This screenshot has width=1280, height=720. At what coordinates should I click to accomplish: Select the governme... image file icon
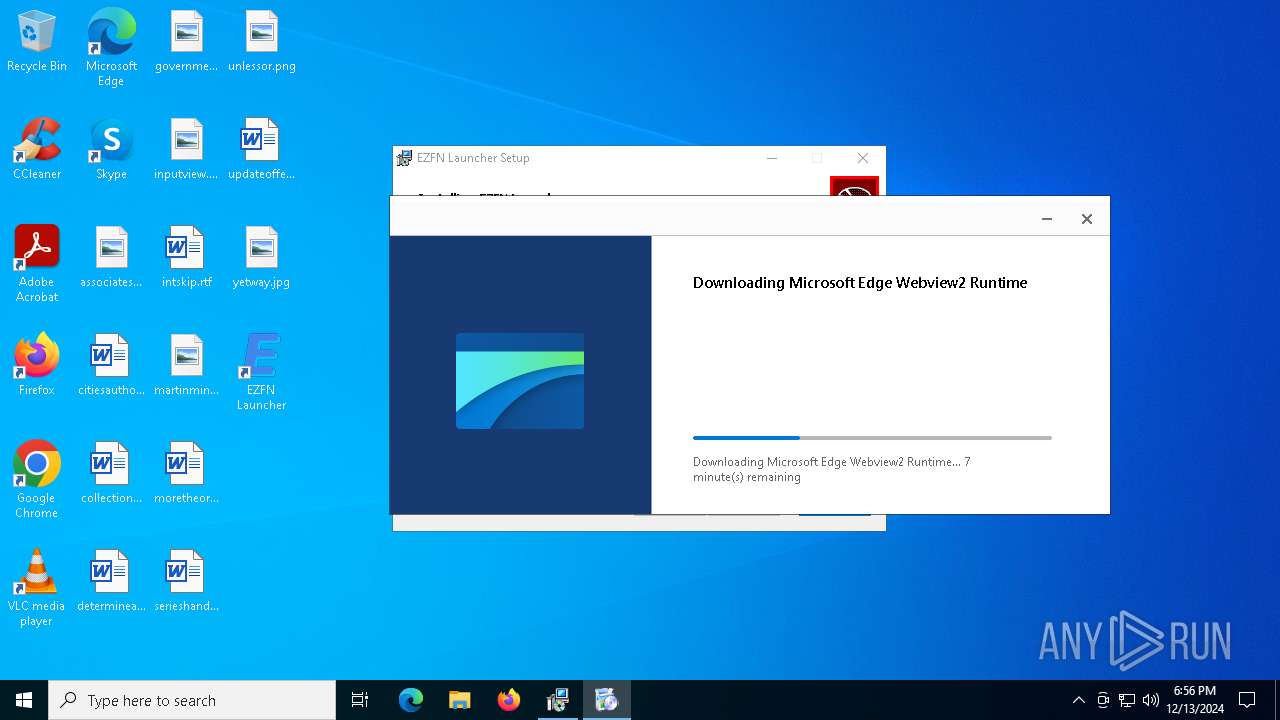click(186, 42)
